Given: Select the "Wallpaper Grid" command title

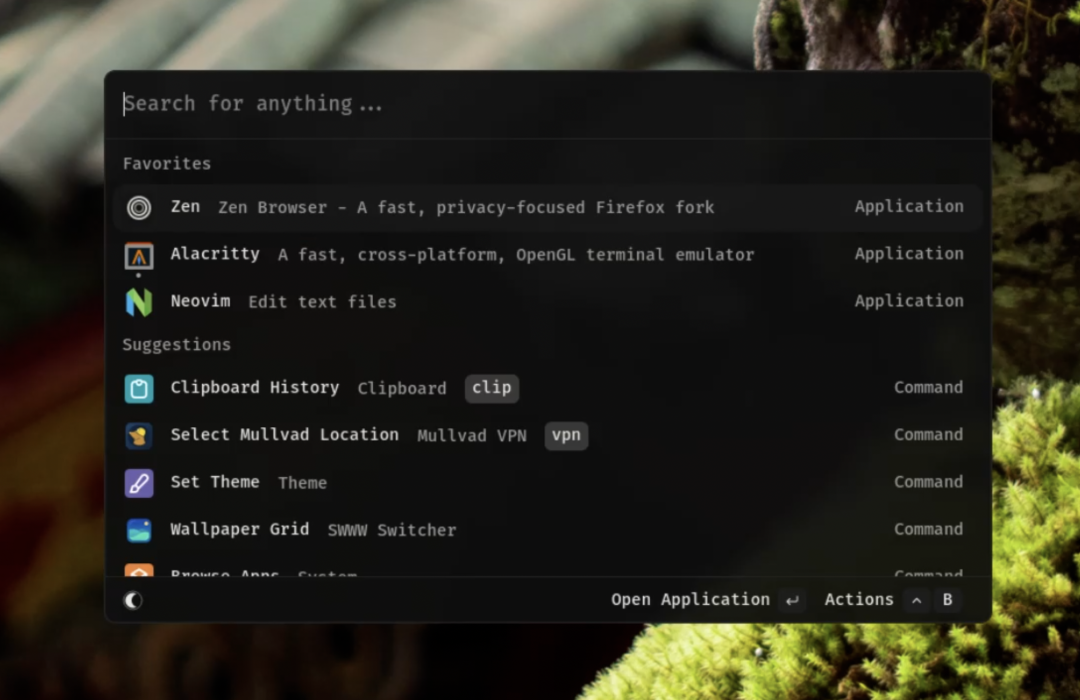Looking at the screenshot, I should pyautogui.click(x=240, y=530).
